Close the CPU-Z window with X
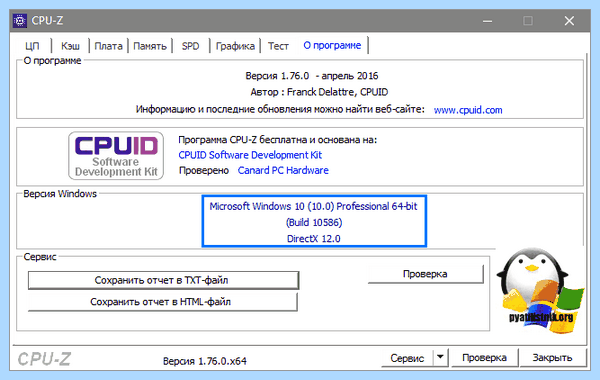The width and height of the screenshot is (600, 380). (569, 21)
